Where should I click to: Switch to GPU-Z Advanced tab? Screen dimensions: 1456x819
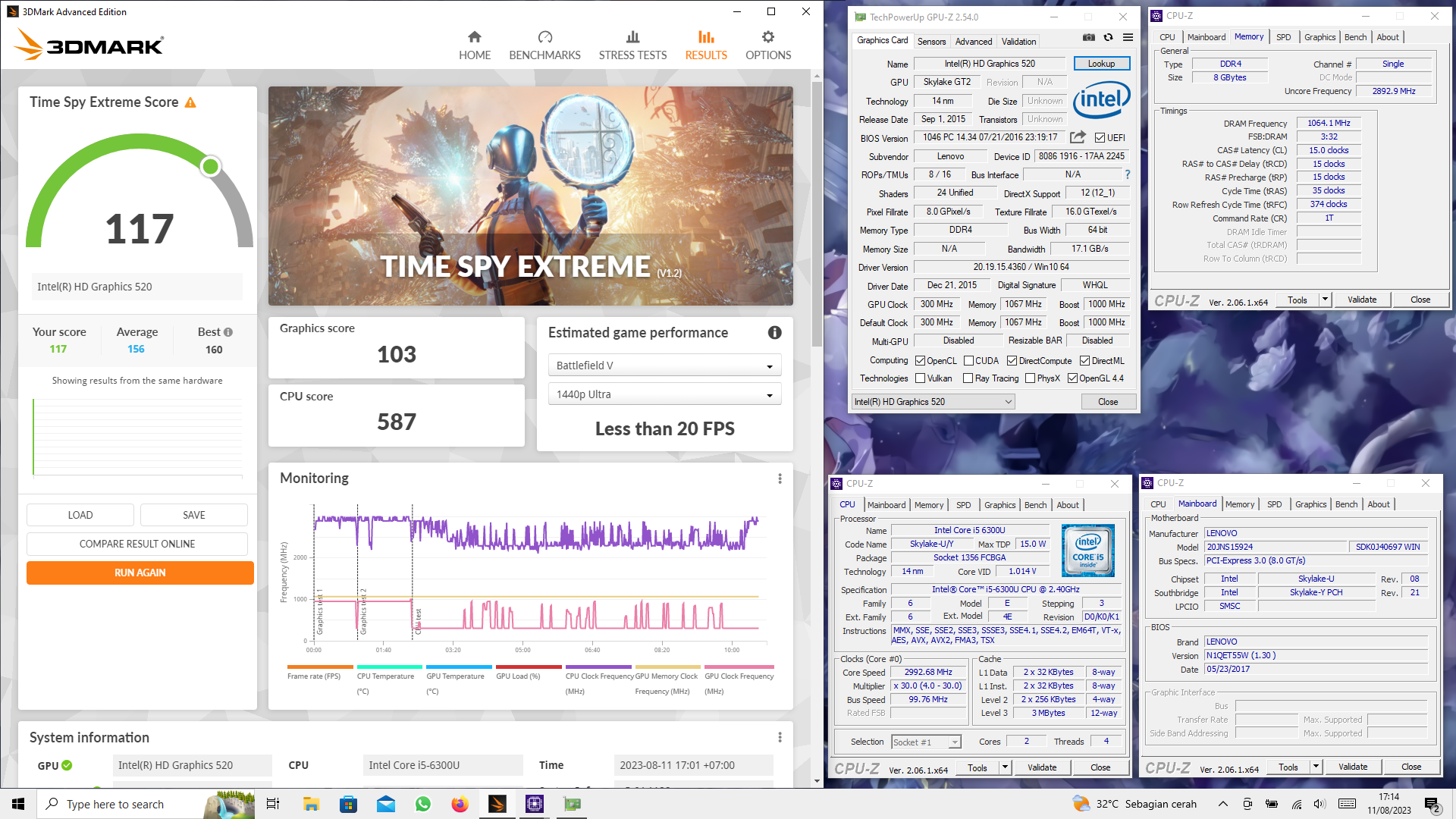974,42
